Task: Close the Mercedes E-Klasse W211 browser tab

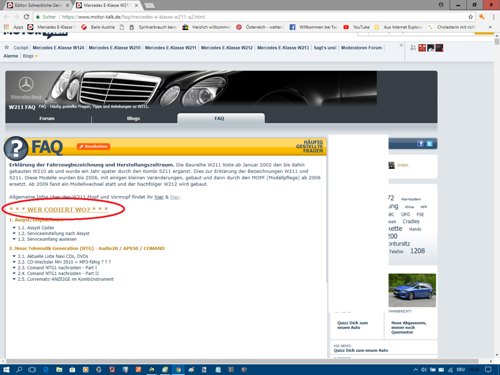Action: tap(136, 5)
